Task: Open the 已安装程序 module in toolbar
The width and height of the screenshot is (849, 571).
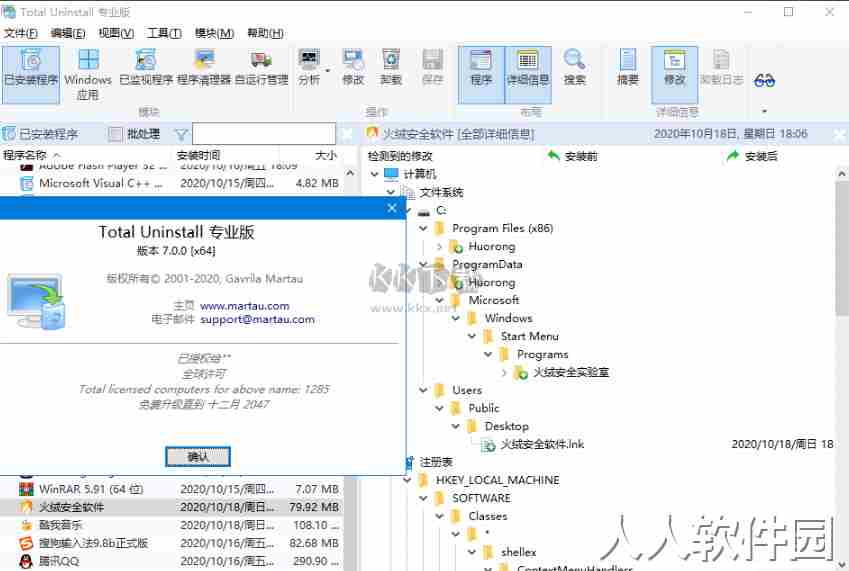Action: point(30,74)
